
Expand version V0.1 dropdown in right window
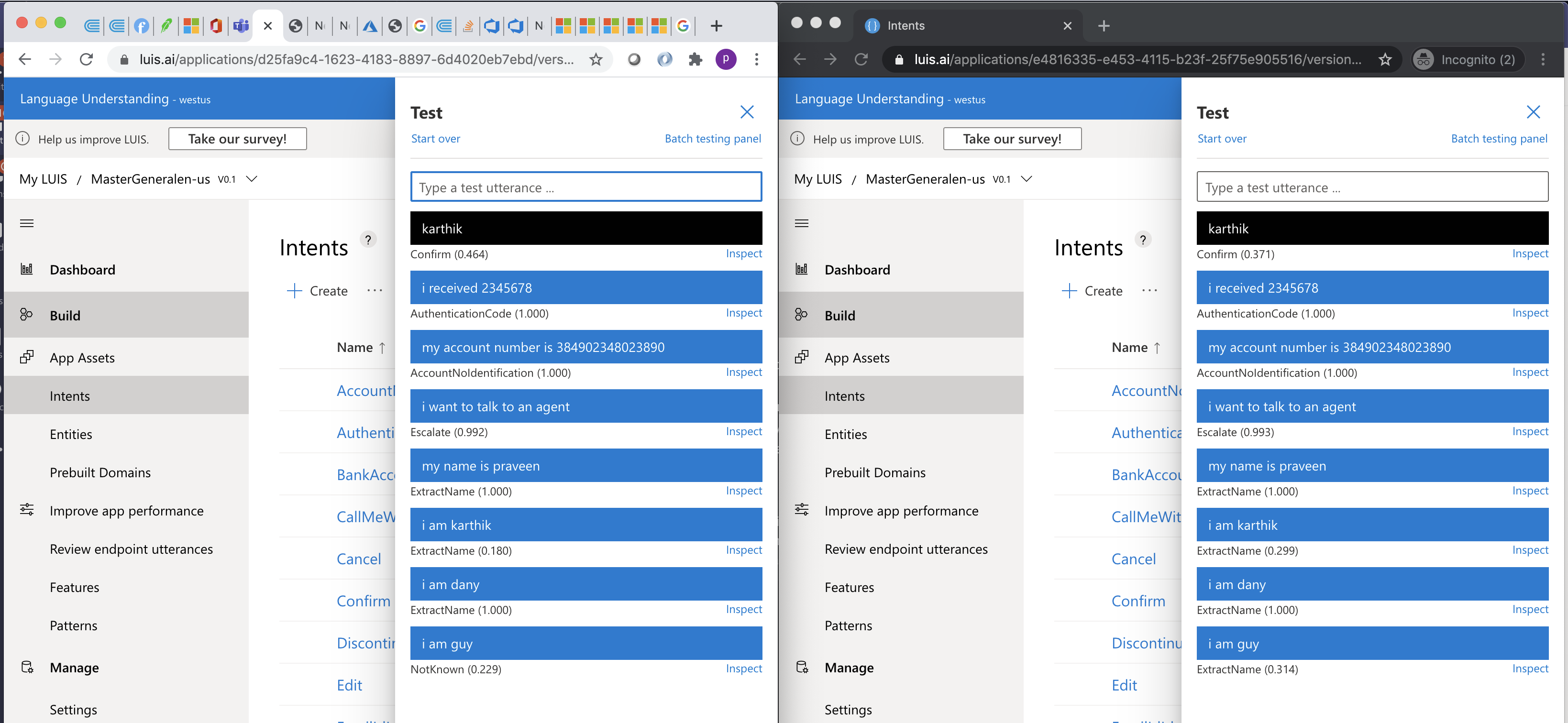coord(1026,179)
